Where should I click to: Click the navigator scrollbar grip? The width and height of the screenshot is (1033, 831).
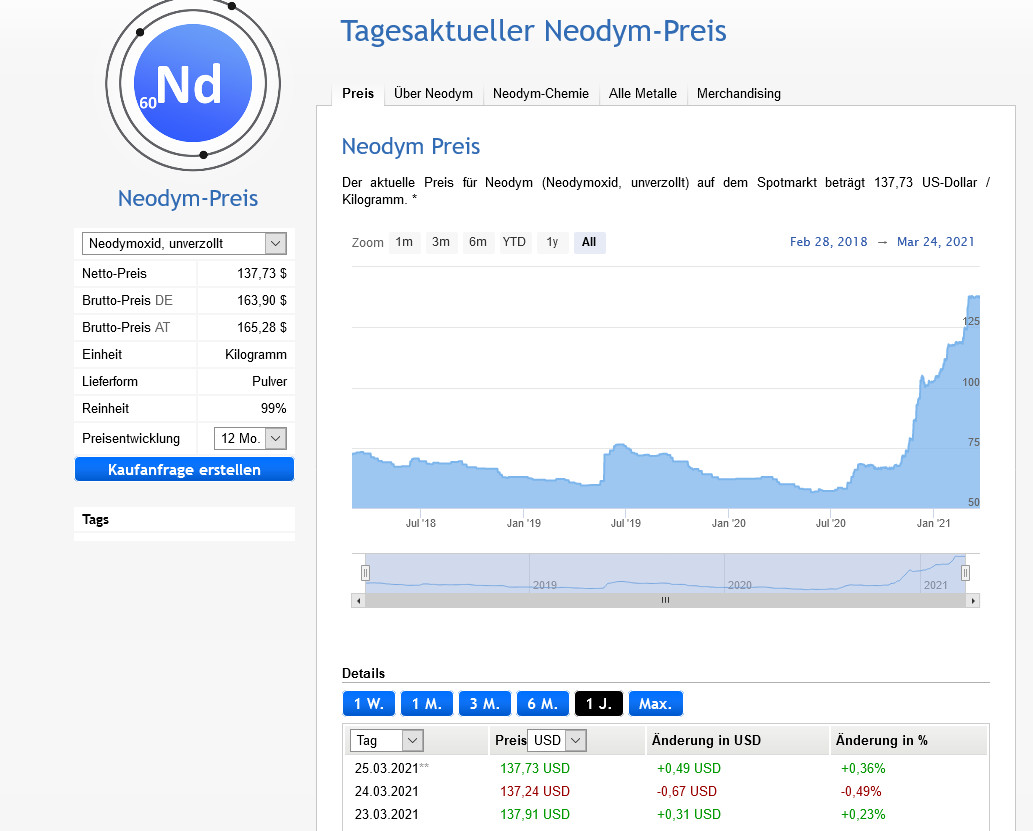pyautogui.click(x=665, y=600)
